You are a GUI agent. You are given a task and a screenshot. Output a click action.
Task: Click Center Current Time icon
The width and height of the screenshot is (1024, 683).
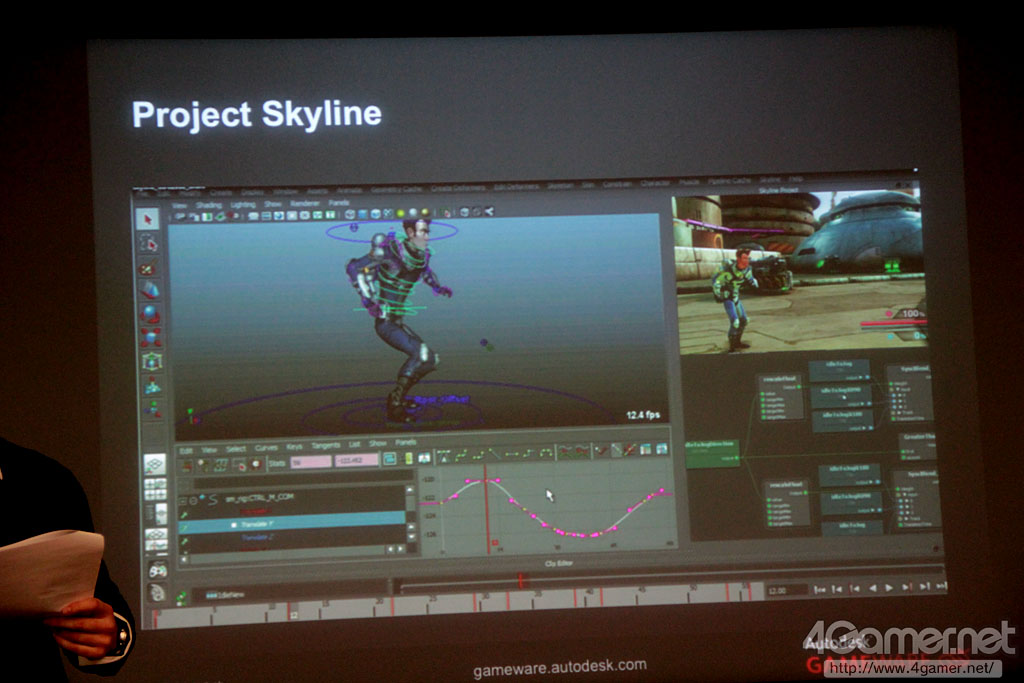pos(424,458)
